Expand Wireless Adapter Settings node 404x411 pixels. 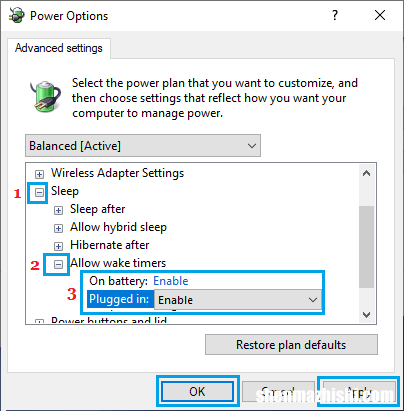39,174
